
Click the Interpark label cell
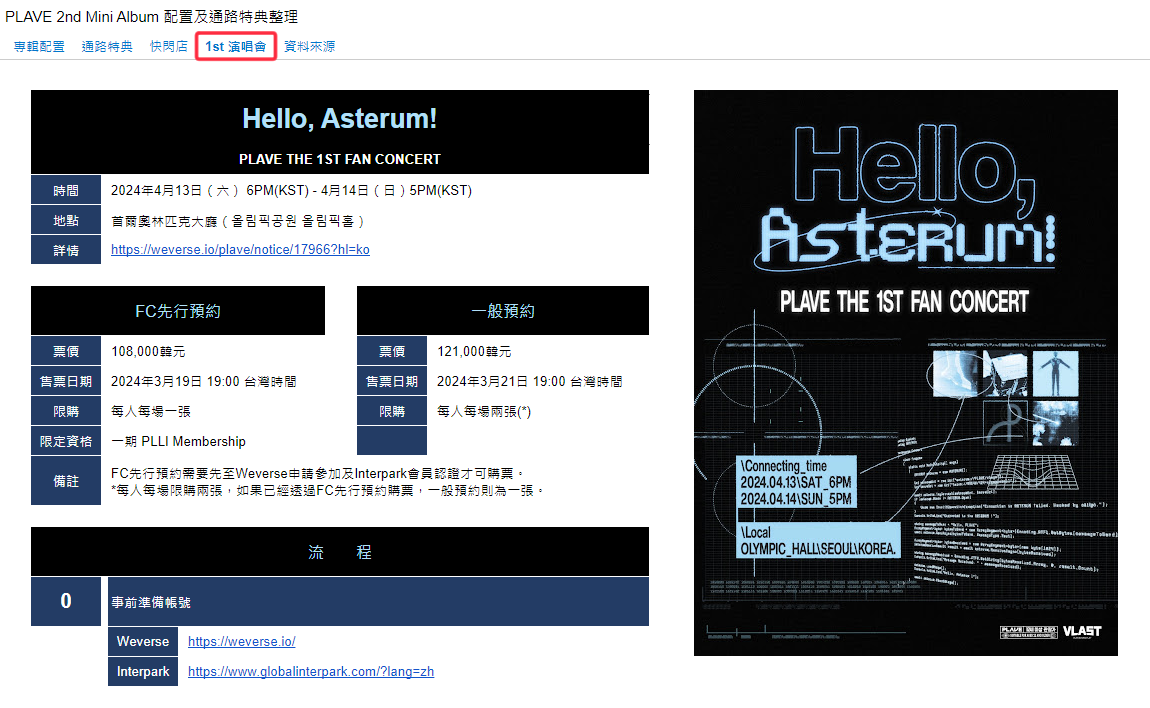[x=143, y=671]
